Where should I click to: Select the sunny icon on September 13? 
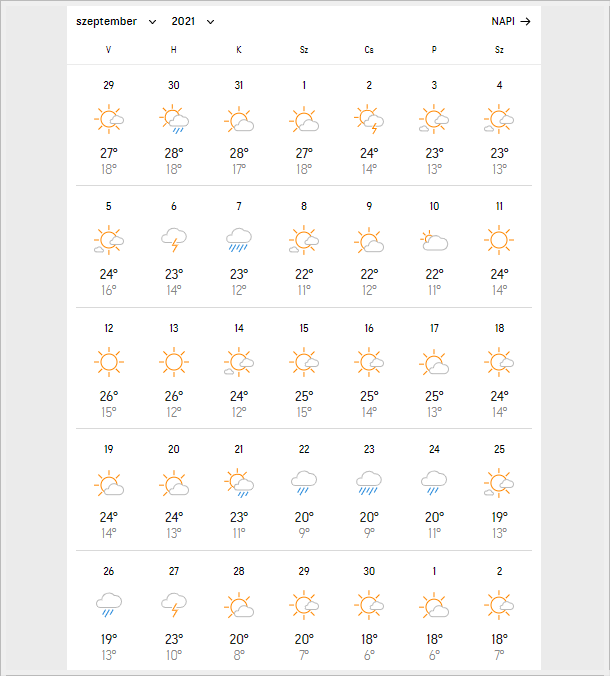[174, 362]
